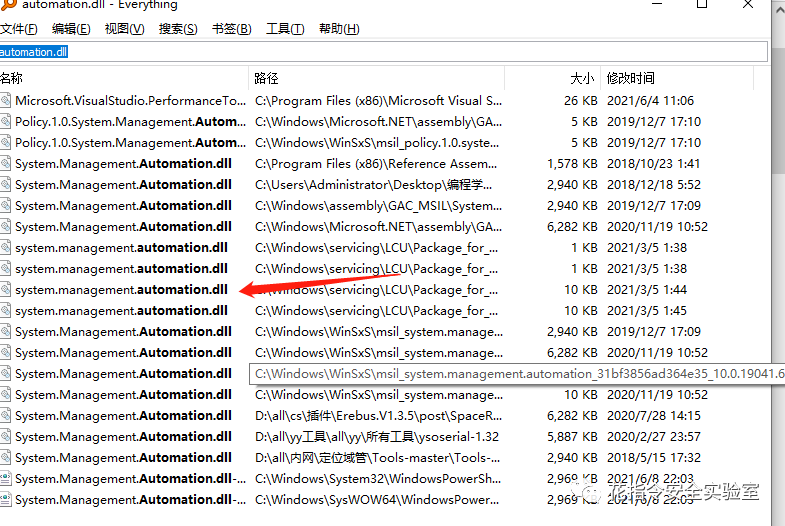This screenshot has width=785, height=526.
Task: Open the 书签(B) menu
Action: pos(232,29)
